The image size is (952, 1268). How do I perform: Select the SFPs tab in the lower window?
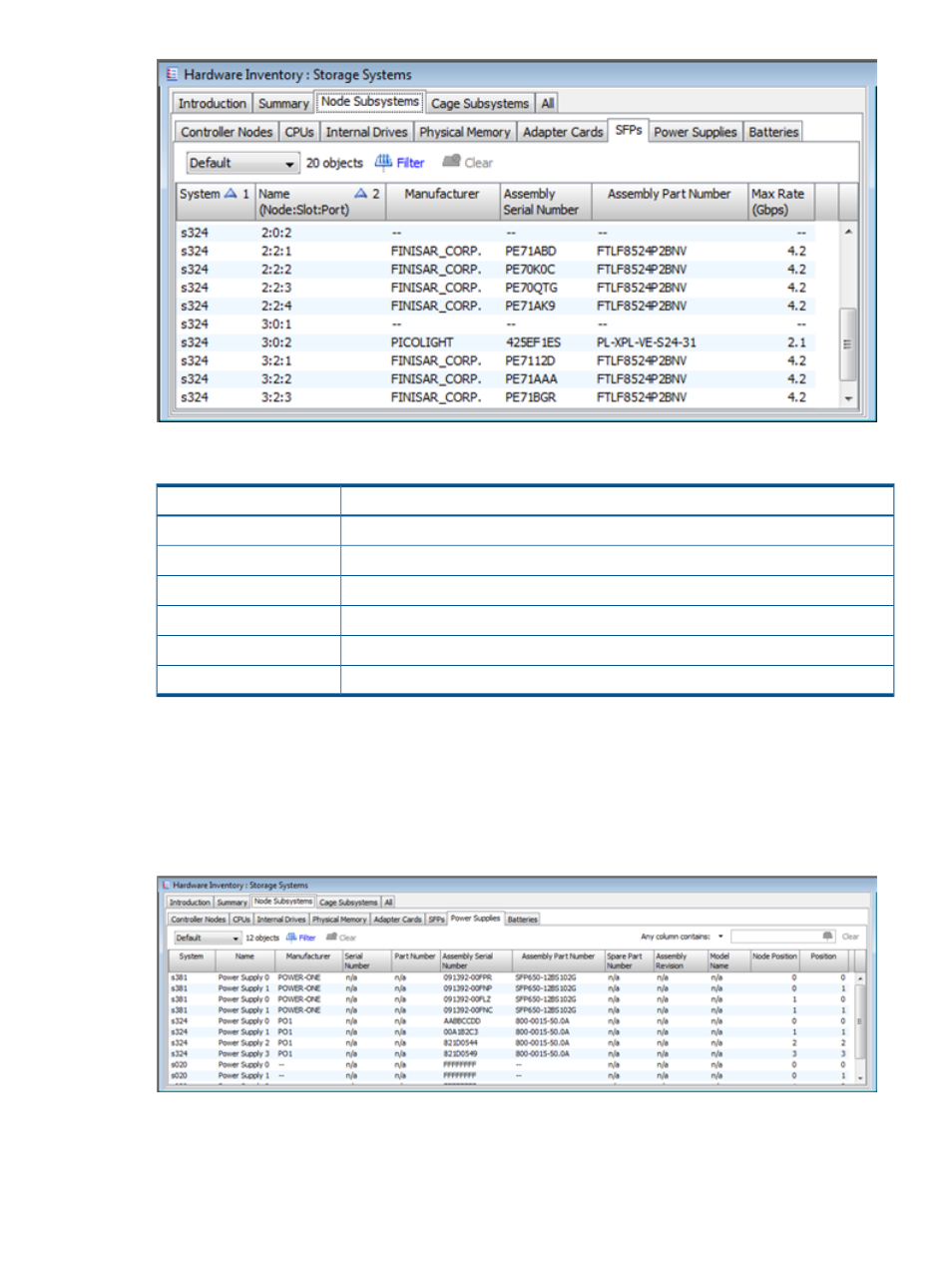(x=436, y=920)
